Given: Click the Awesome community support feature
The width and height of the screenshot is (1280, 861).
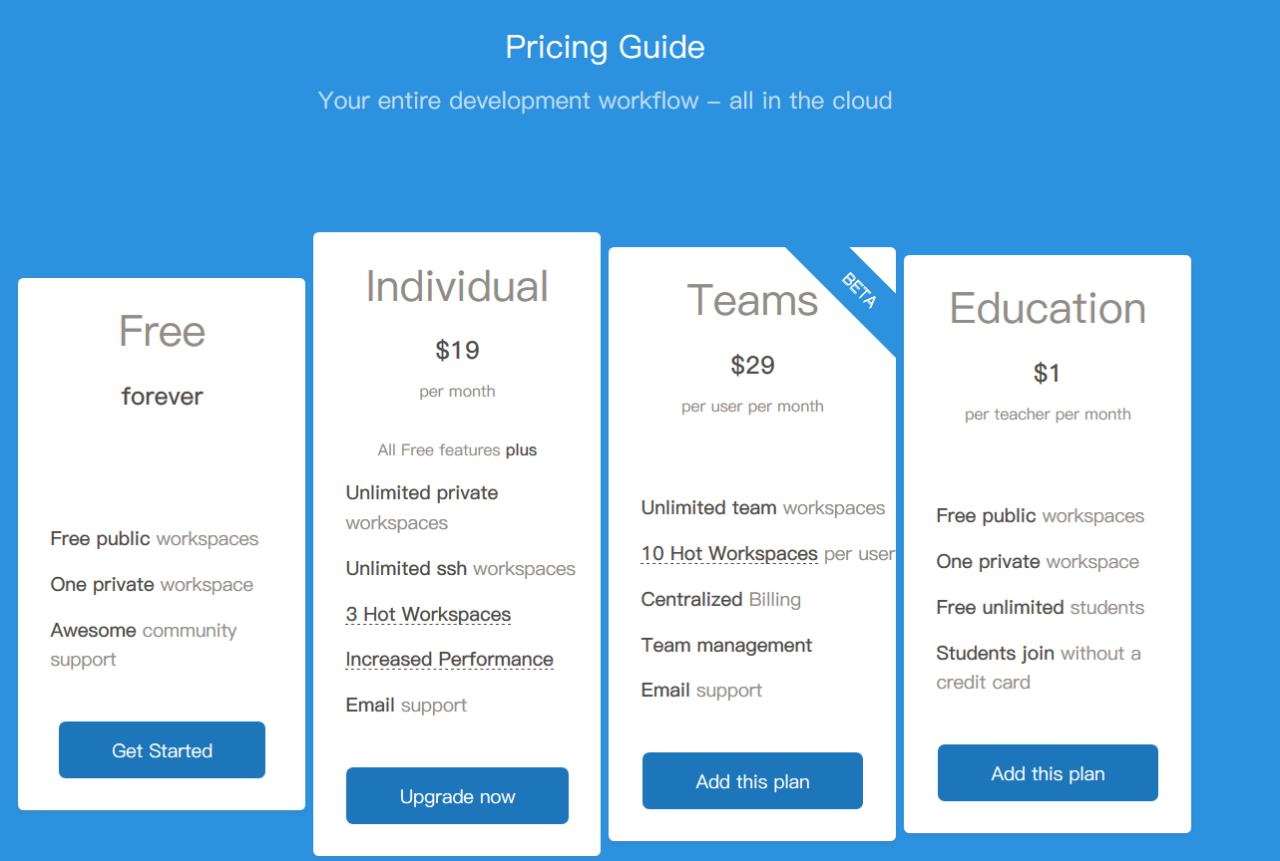Looking at the screenshot, I should 144,645.
